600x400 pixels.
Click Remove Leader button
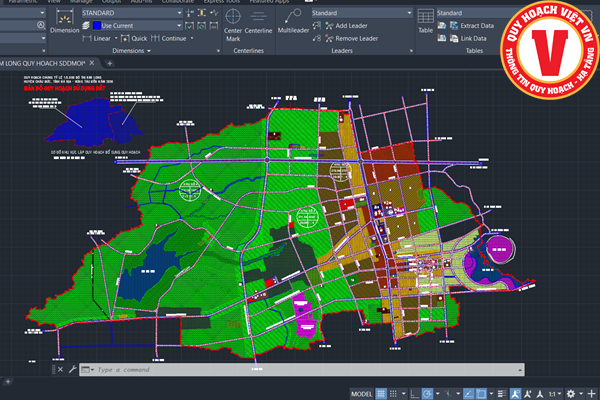(354, 38)
